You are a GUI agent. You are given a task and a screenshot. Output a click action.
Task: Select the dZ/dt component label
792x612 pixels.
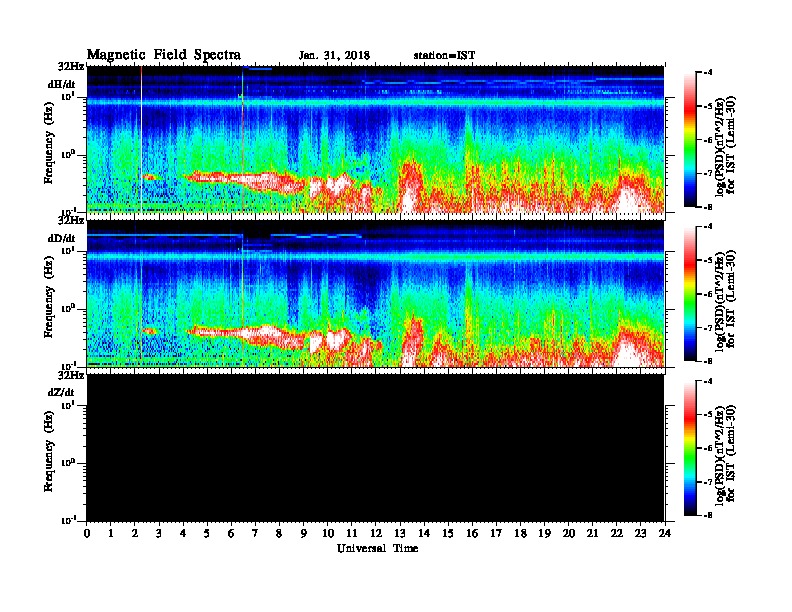tap(61, 392)
